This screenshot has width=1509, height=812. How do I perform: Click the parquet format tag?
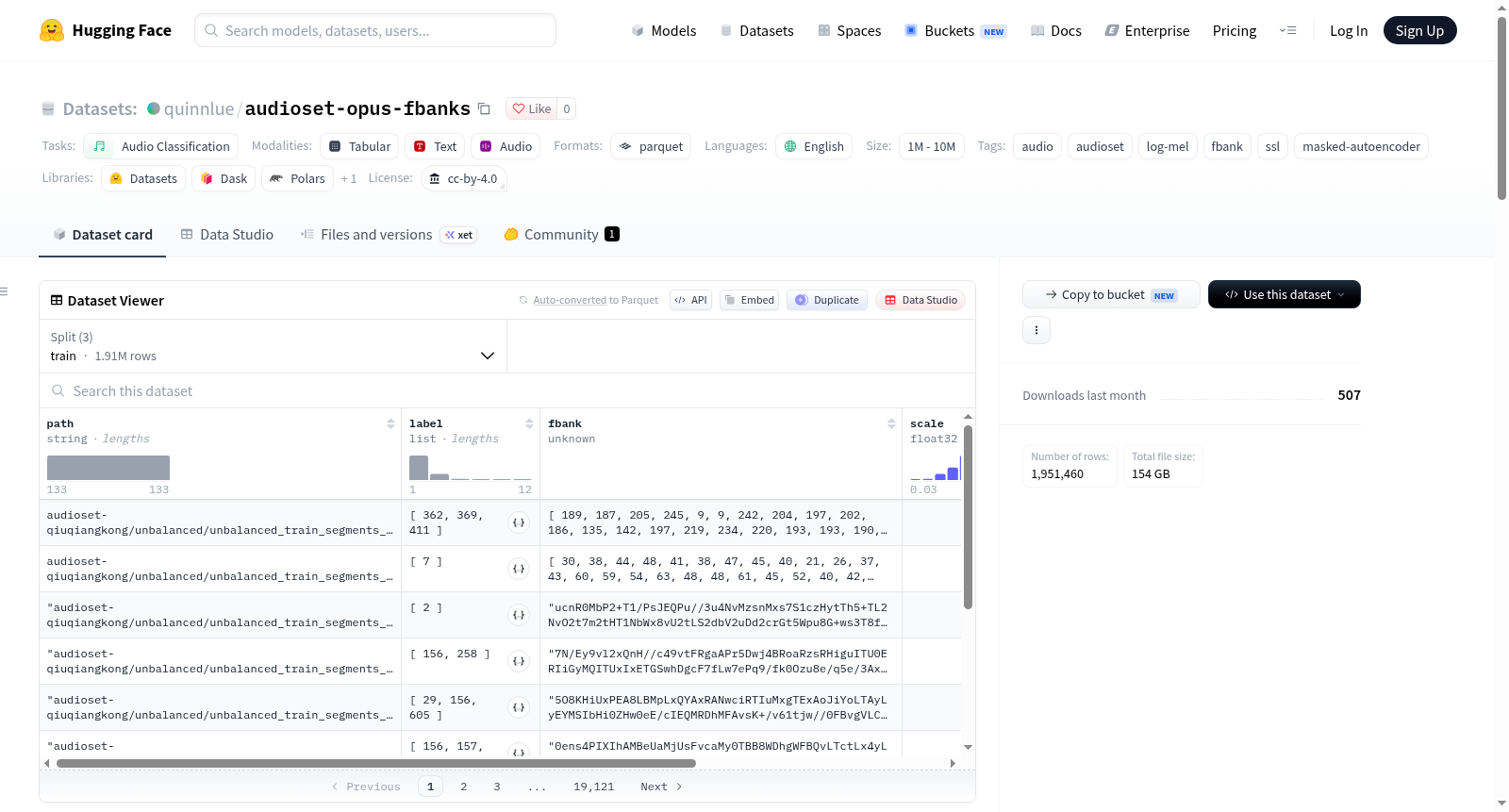(x=651, y=146)
